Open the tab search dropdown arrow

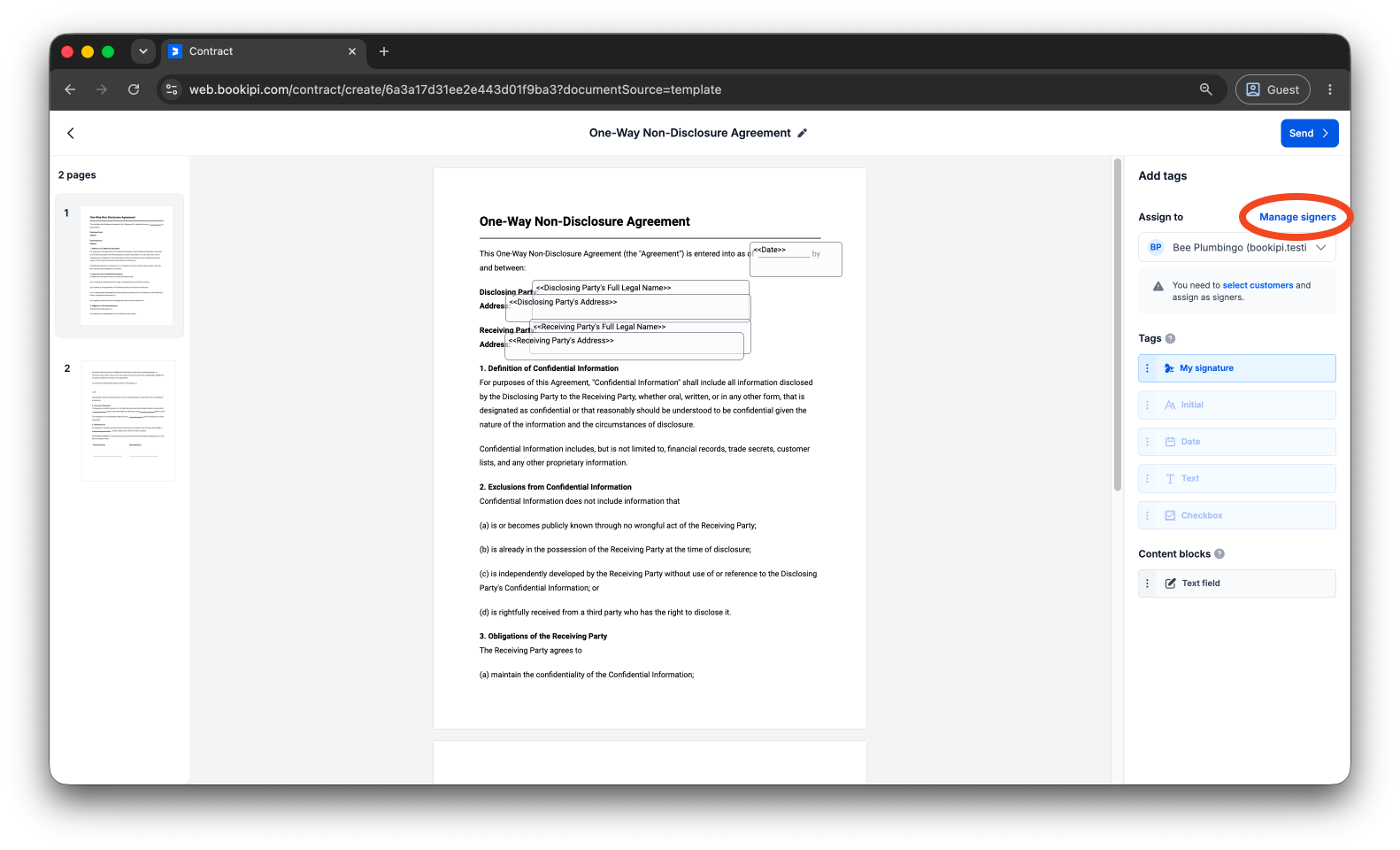click(x=143, y=51)
